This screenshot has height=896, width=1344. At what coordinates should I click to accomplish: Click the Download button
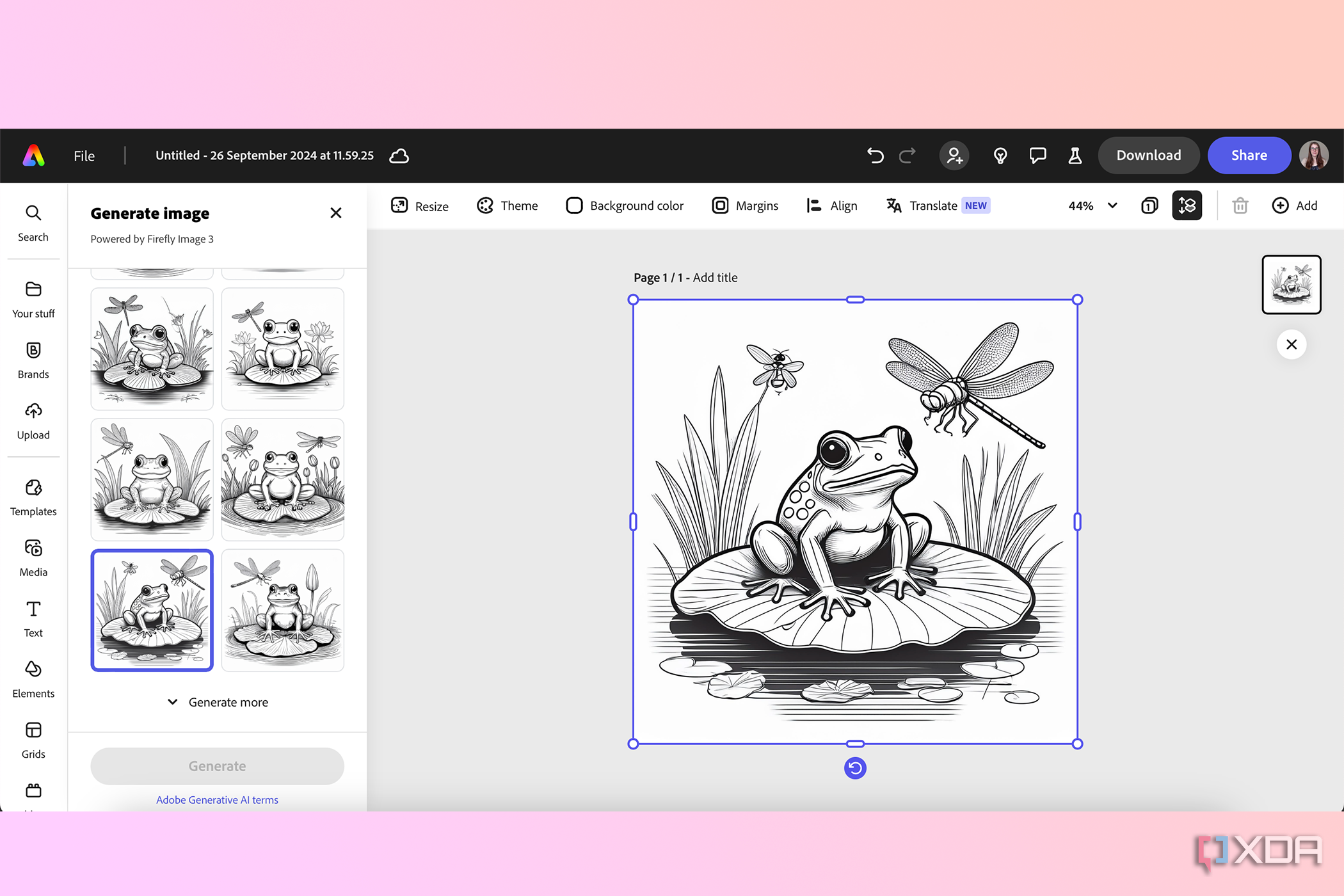coord(1149,156)
